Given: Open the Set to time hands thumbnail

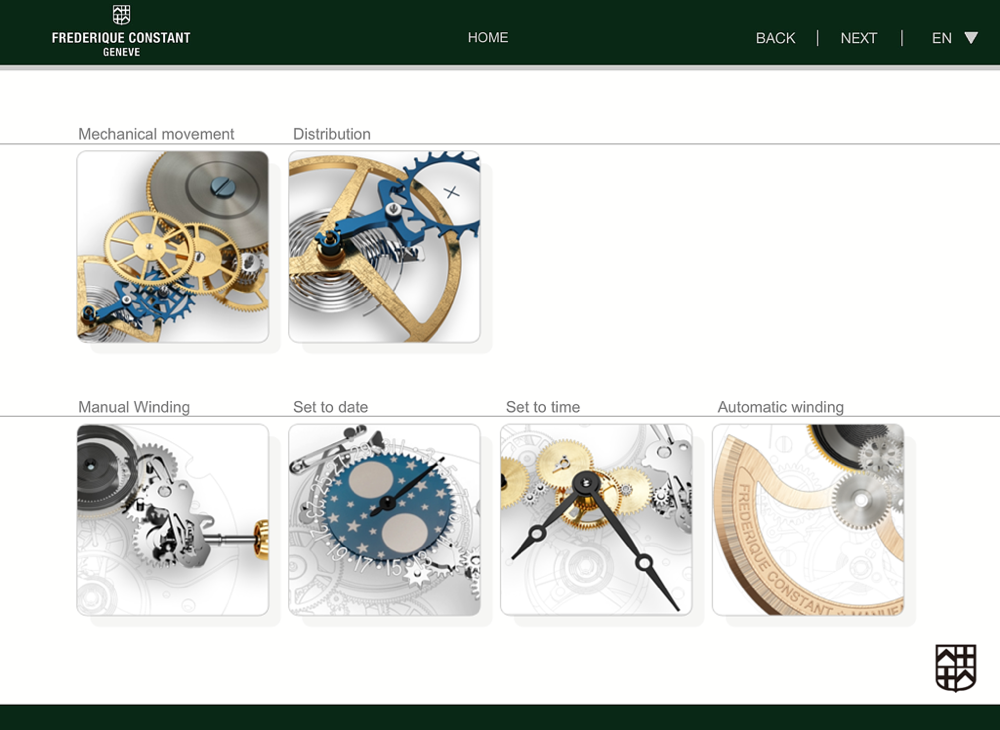Looking at the screenshot, I should [596, 520].
